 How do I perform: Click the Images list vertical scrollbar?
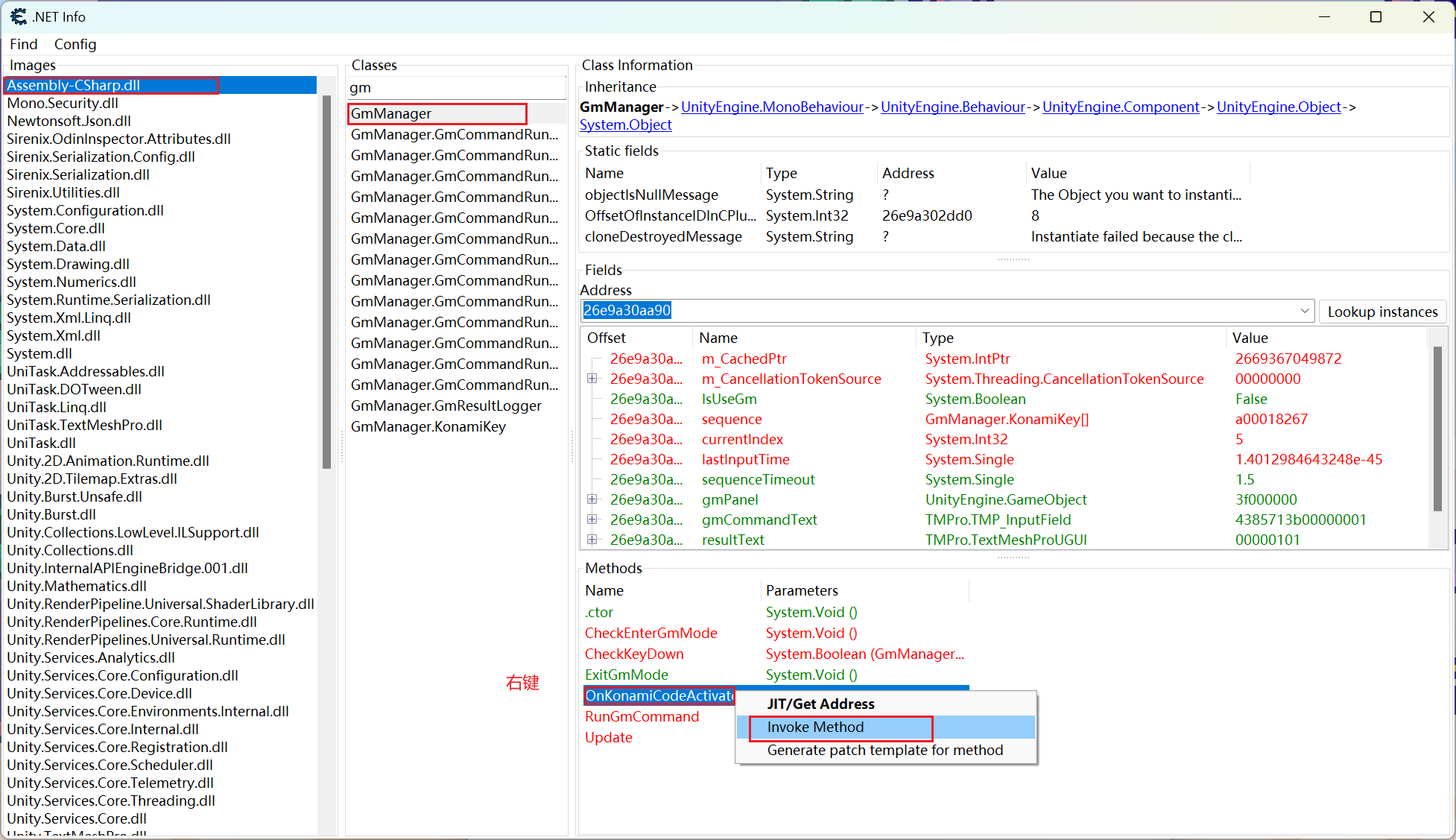326,283
